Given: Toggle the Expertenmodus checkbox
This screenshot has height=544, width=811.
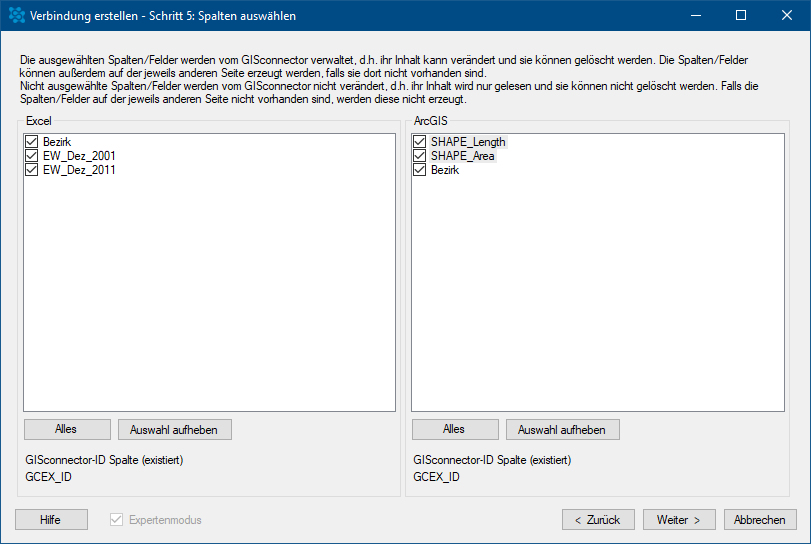Looking at the screenshot, I should tap(116, 520).
